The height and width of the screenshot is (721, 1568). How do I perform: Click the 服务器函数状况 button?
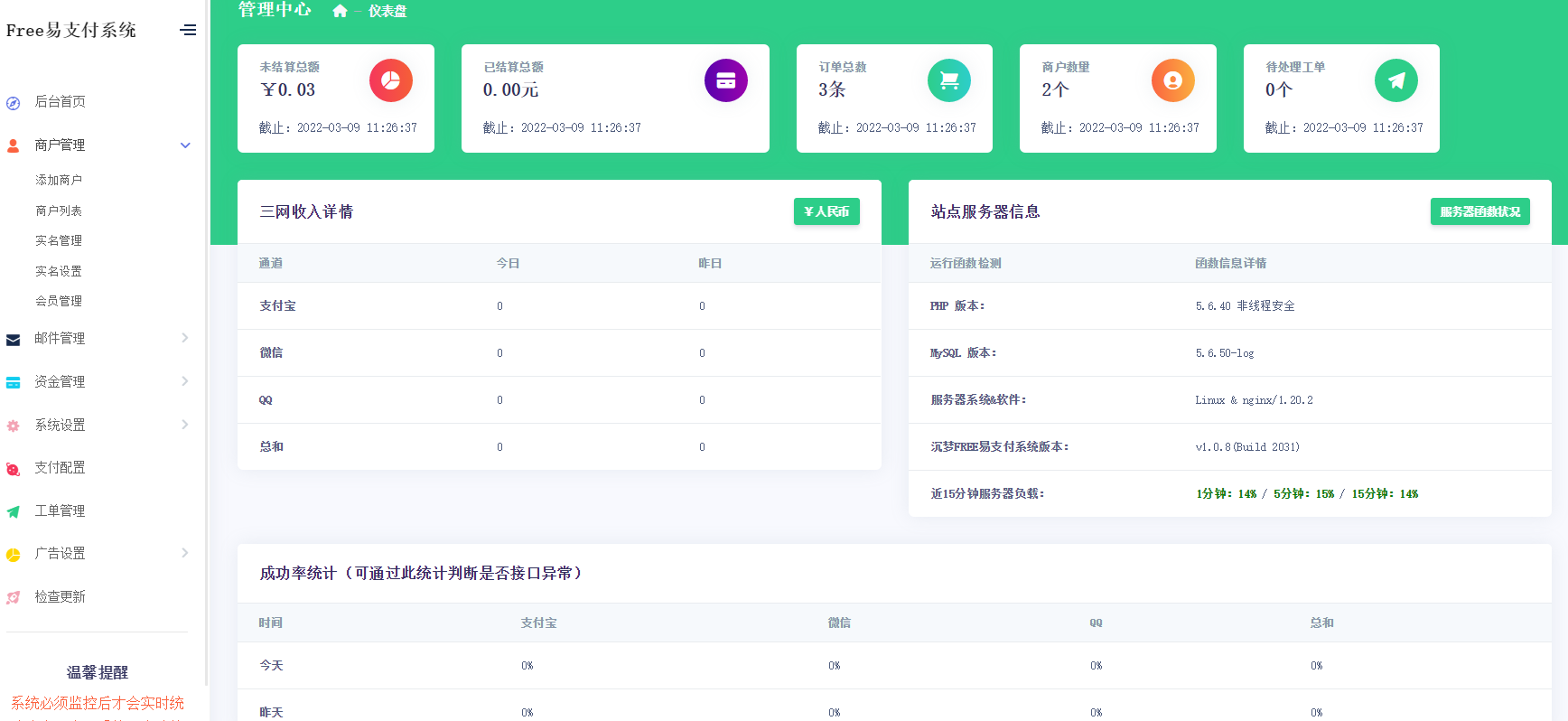pyautogui.click(x=1479, y=211)
